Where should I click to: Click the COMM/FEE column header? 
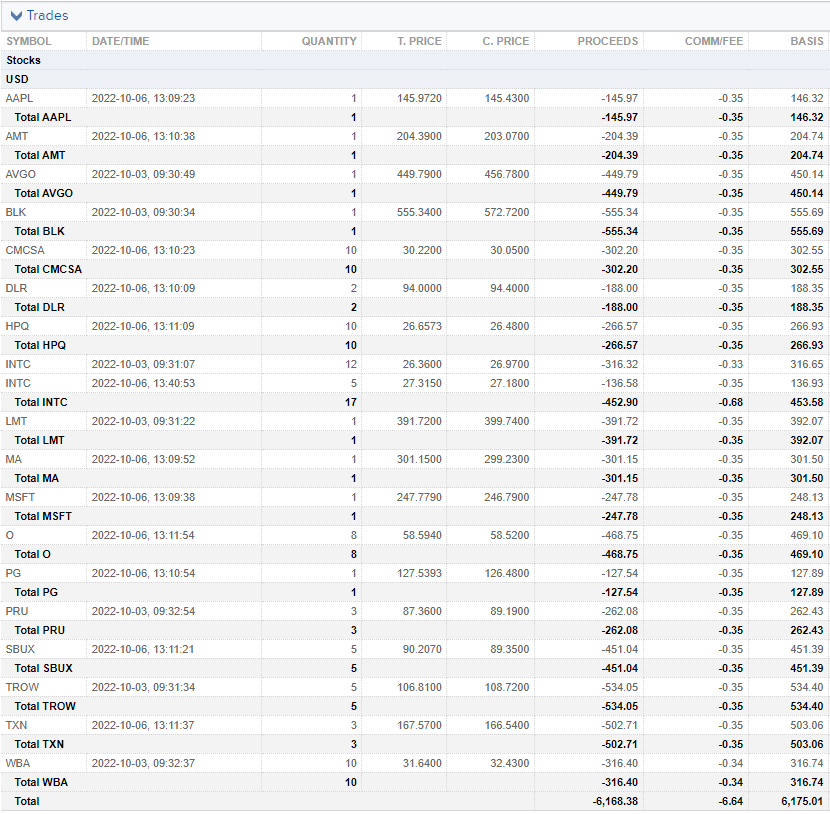714,41
